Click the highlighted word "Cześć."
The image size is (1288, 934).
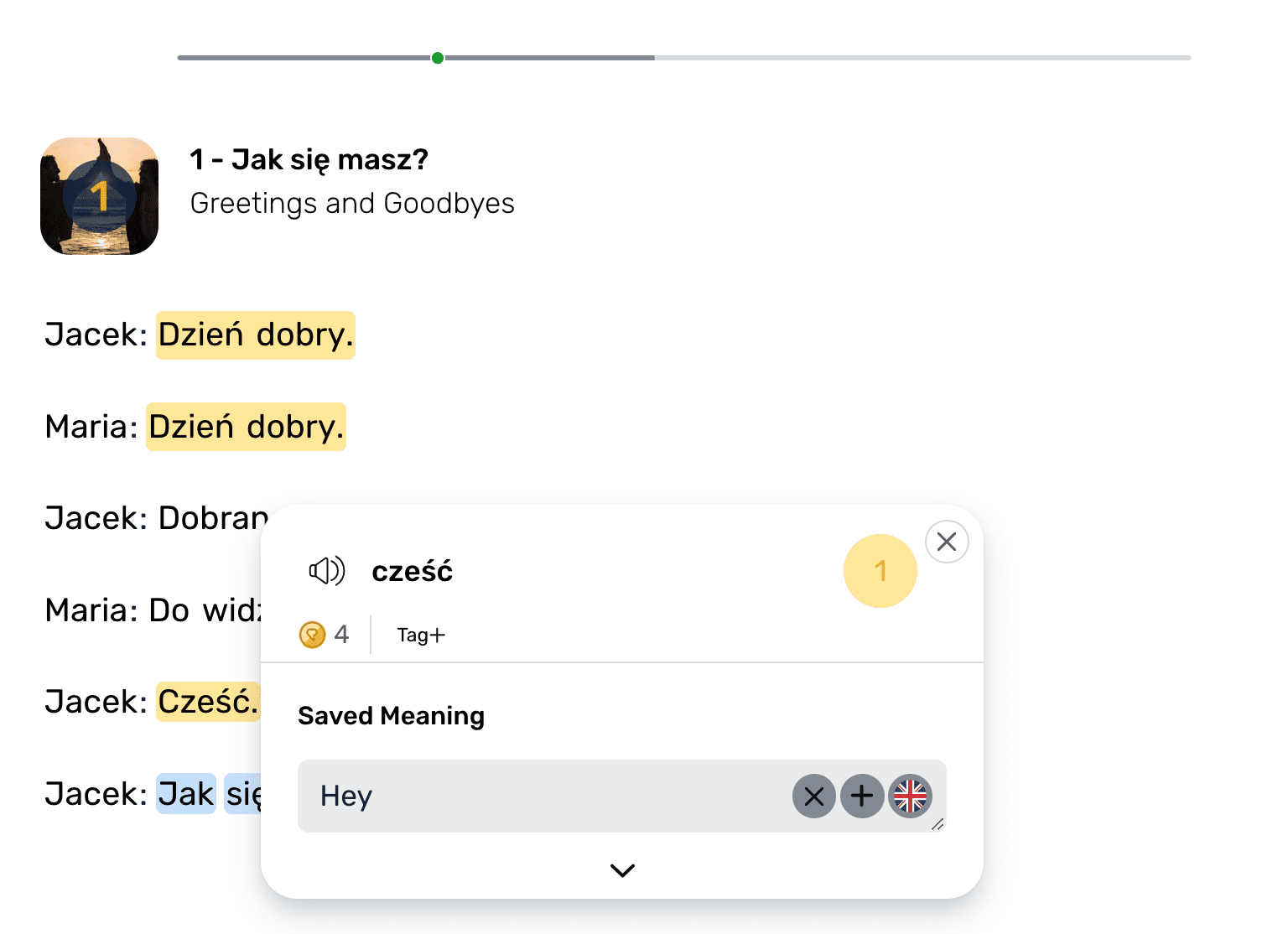click(206, 702)
